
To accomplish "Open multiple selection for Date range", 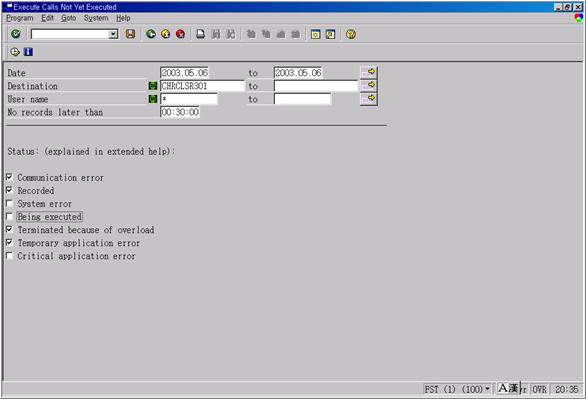I will pos(369,72).
